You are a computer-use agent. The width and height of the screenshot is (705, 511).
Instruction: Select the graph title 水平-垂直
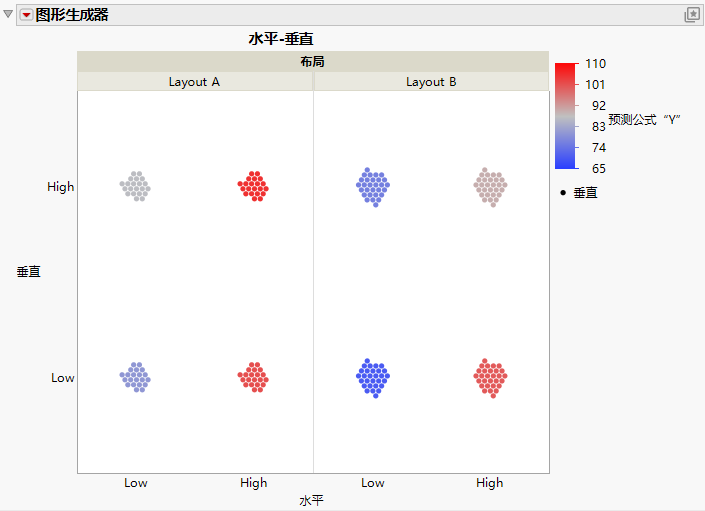(281, 39)
